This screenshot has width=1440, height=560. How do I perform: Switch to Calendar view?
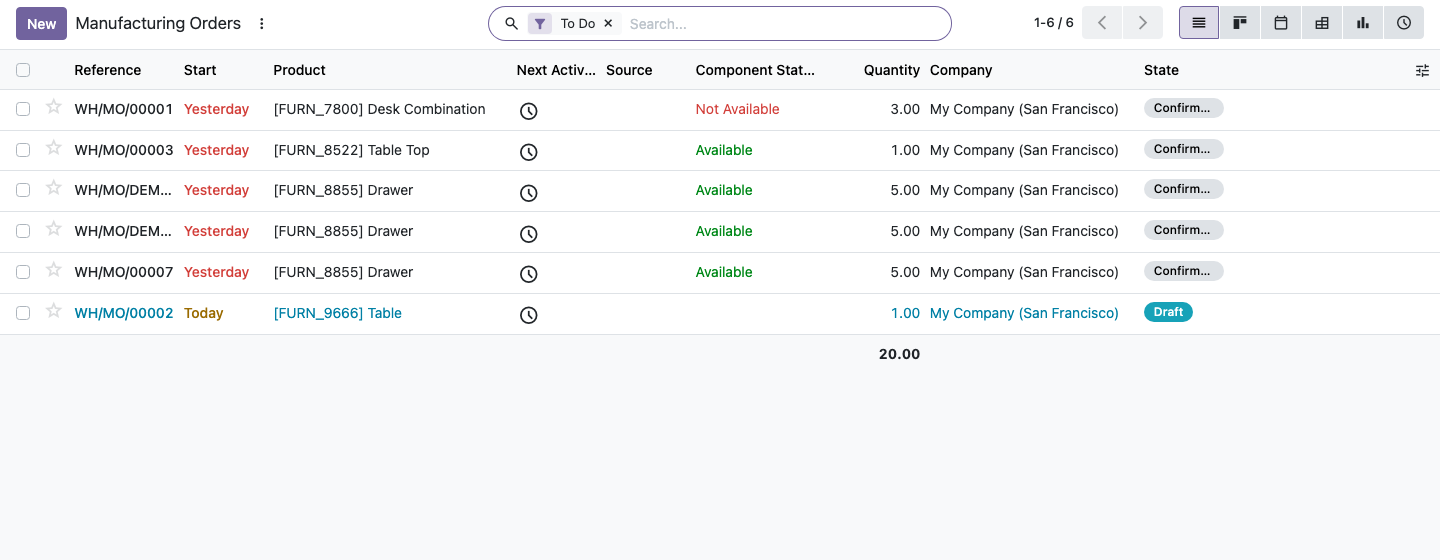[x=1281, y=23]
